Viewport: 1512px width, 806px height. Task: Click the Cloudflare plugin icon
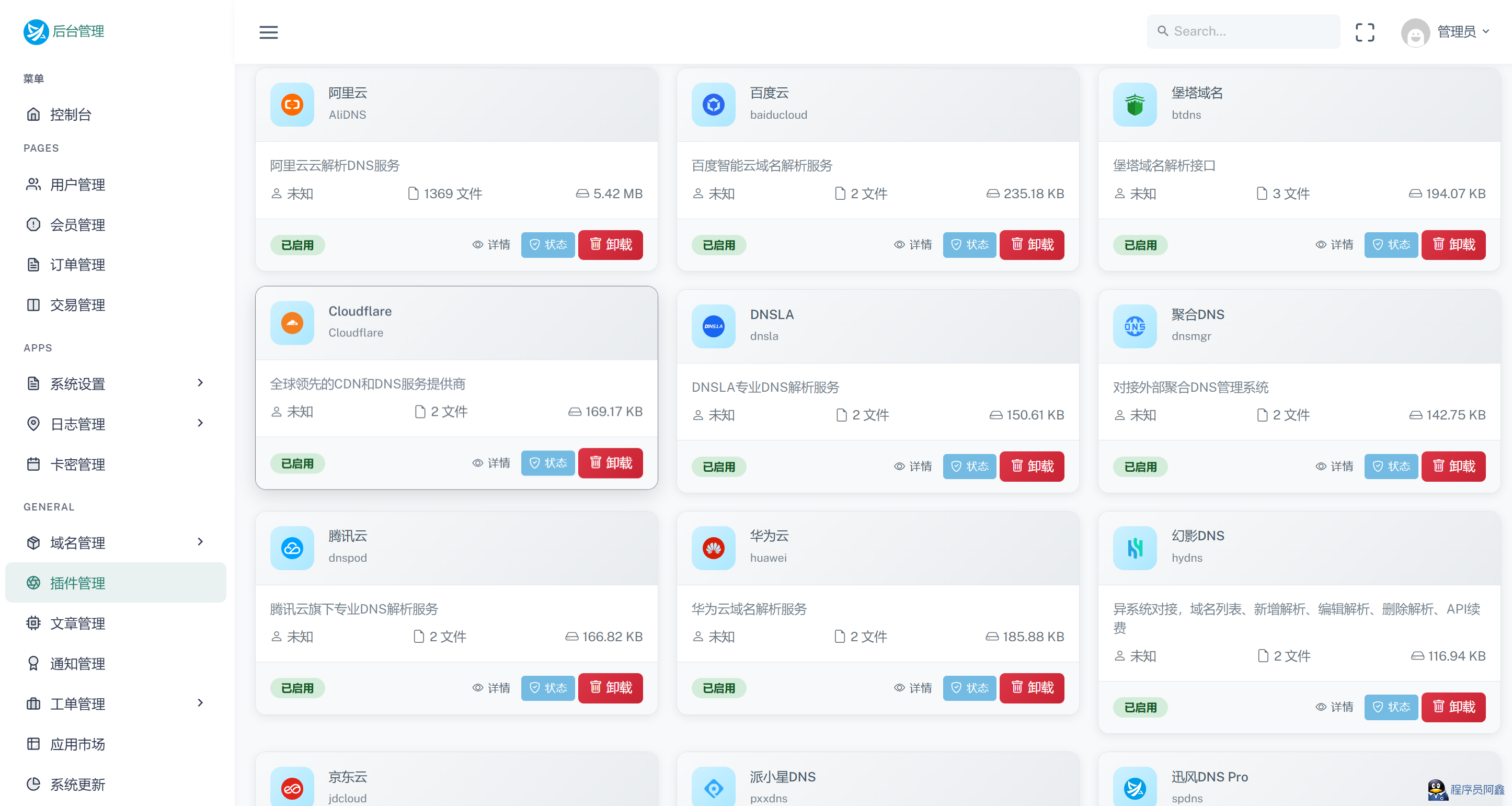292,323
